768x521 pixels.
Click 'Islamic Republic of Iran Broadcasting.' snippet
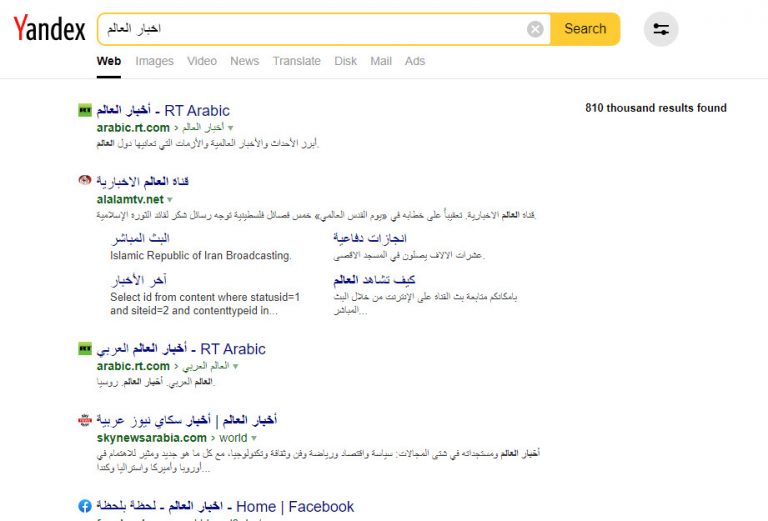[x=201, y=256]
